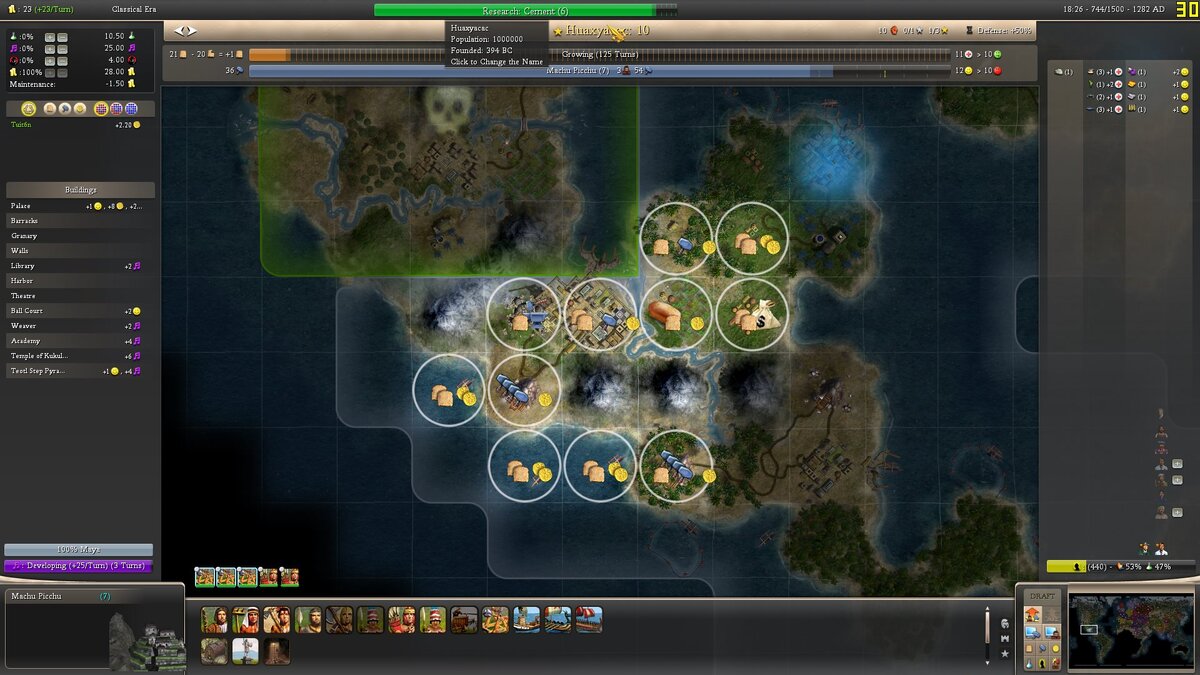1200x675 pixels.
Task: Click the world minimap
Action: point(1130,630)
